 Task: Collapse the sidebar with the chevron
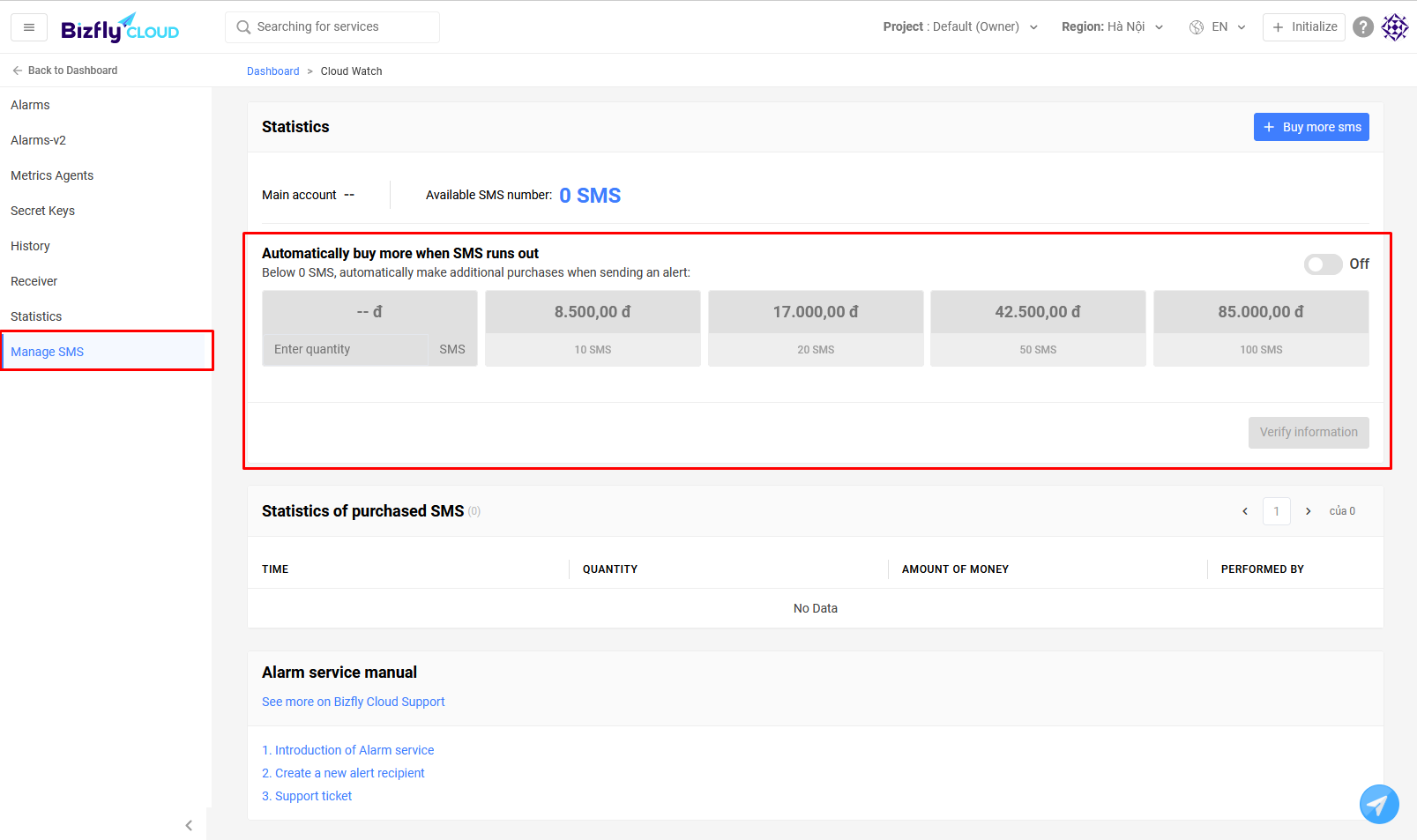click(x=189, y=826)
